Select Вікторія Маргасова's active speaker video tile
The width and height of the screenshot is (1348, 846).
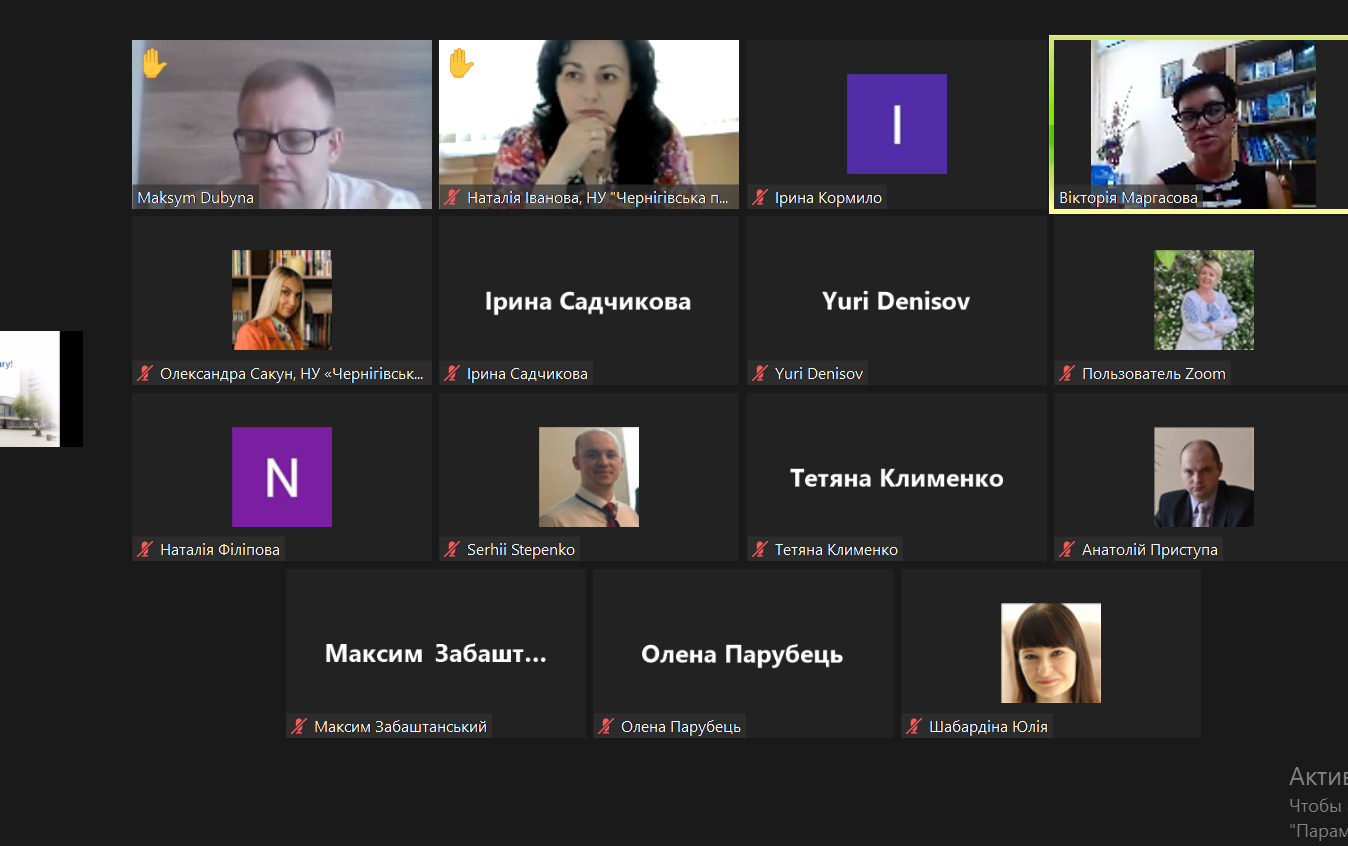[1199, 124]
